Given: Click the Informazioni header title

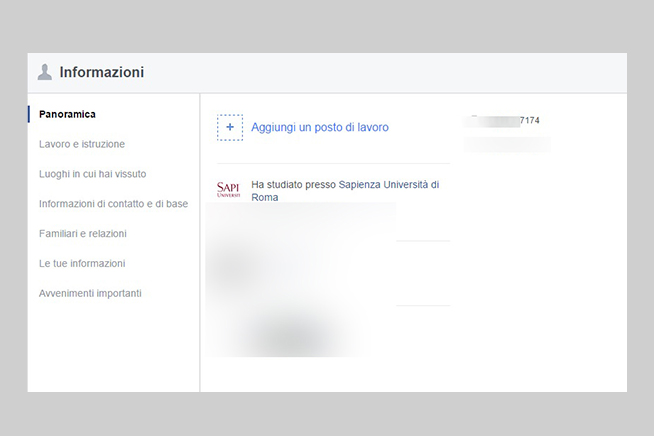Looking at the screenshot, I should pos(102,72).
